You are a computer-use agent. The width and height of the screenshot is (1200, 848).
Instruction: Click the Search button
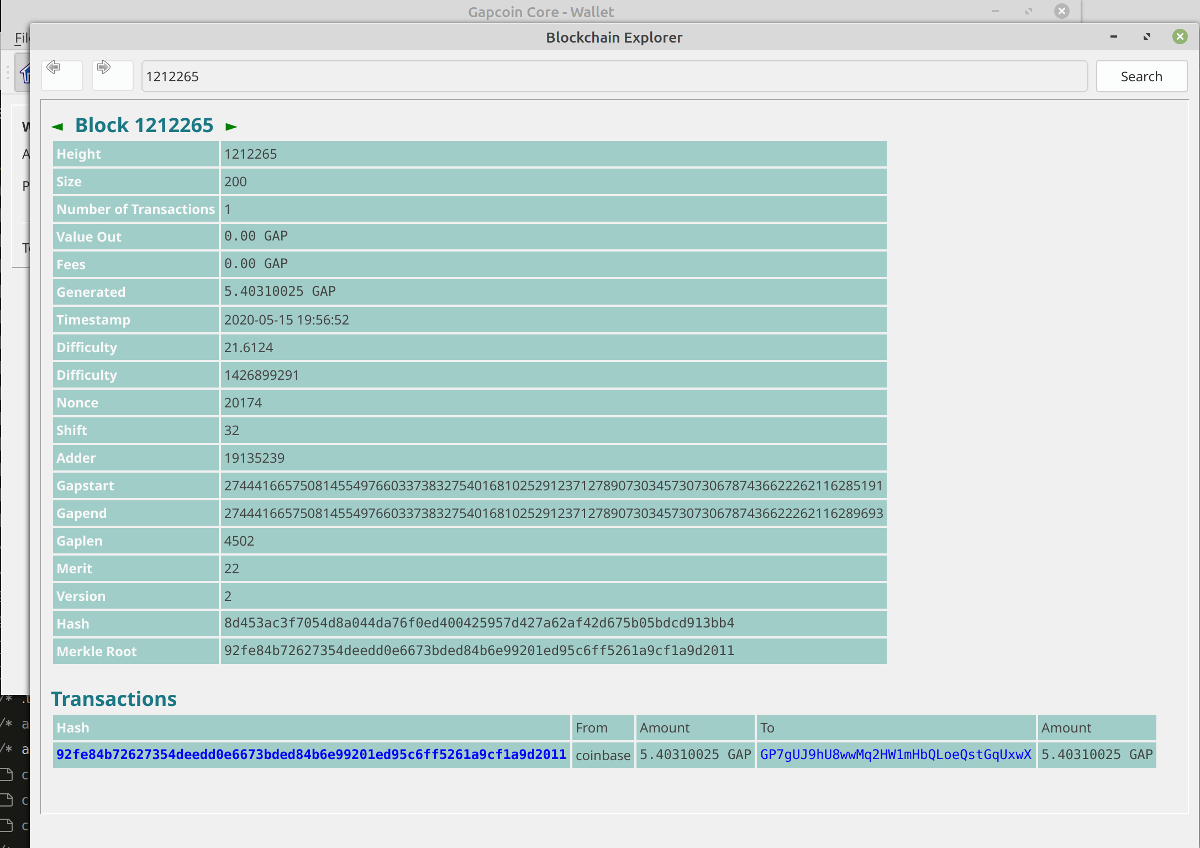pos(1141,76)
